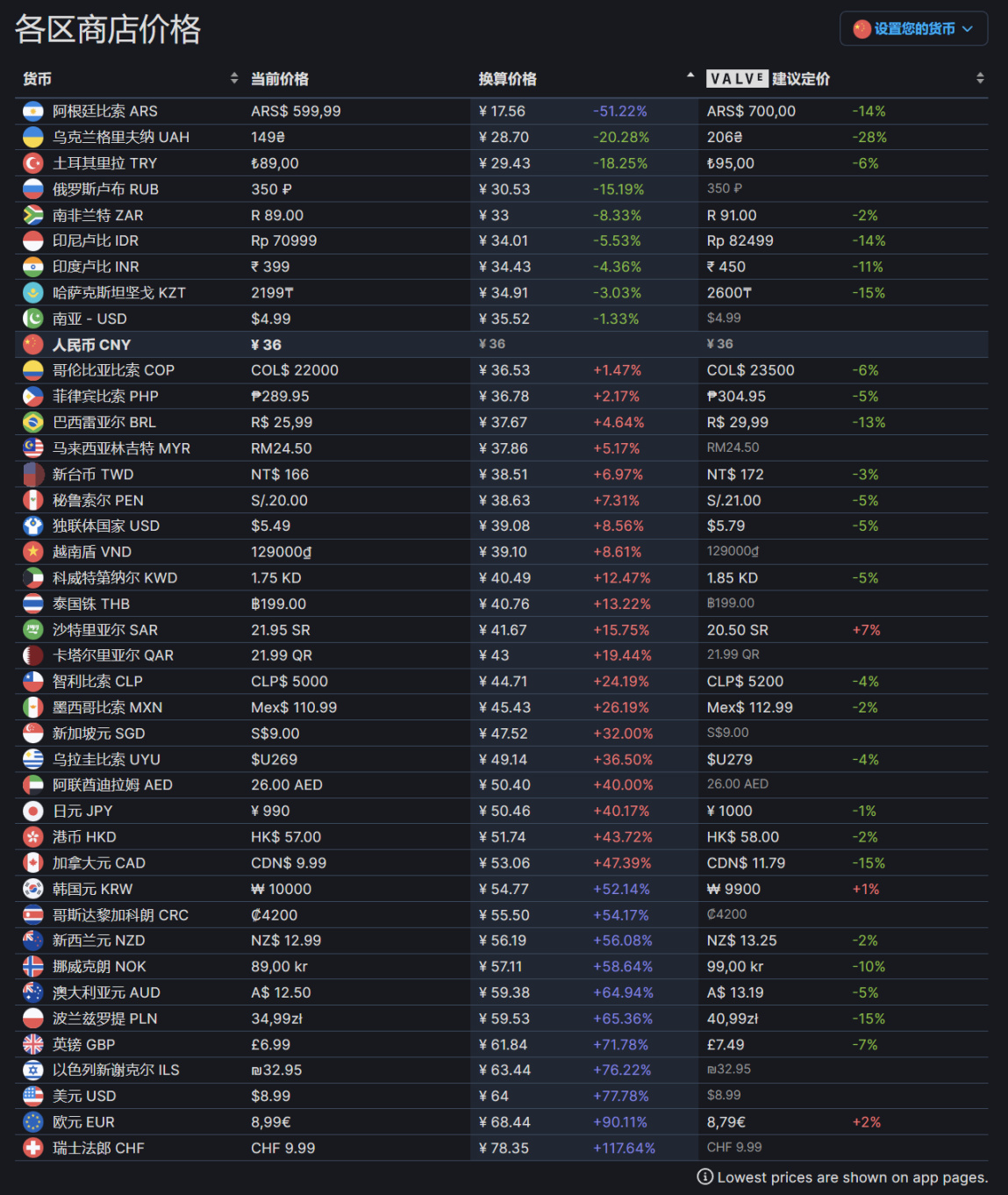The width and height of the screenshot is (1008, 1195).
Task: Click the -28% value in UAH row
Action: [x=869, y=137]
